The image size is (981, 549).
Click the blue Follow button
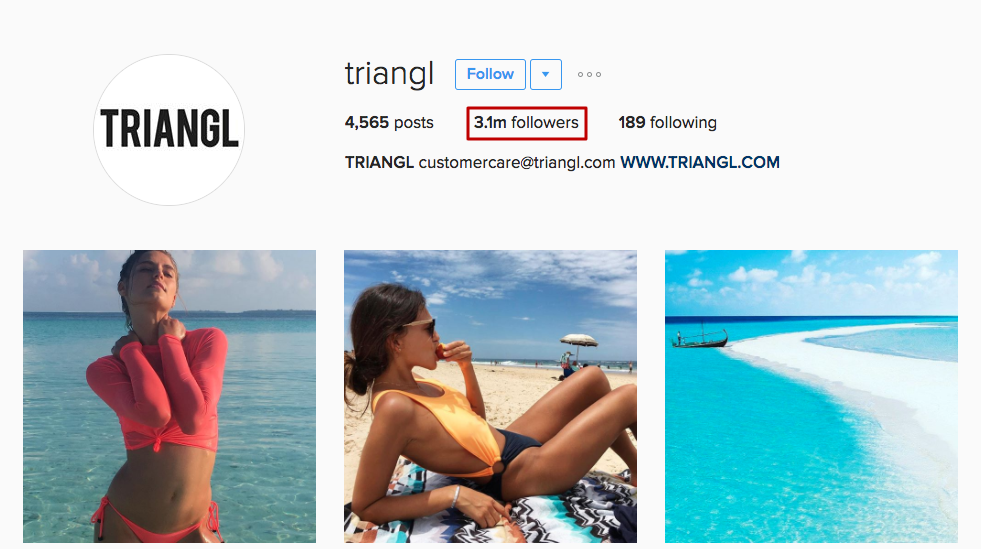click(490, 74)
